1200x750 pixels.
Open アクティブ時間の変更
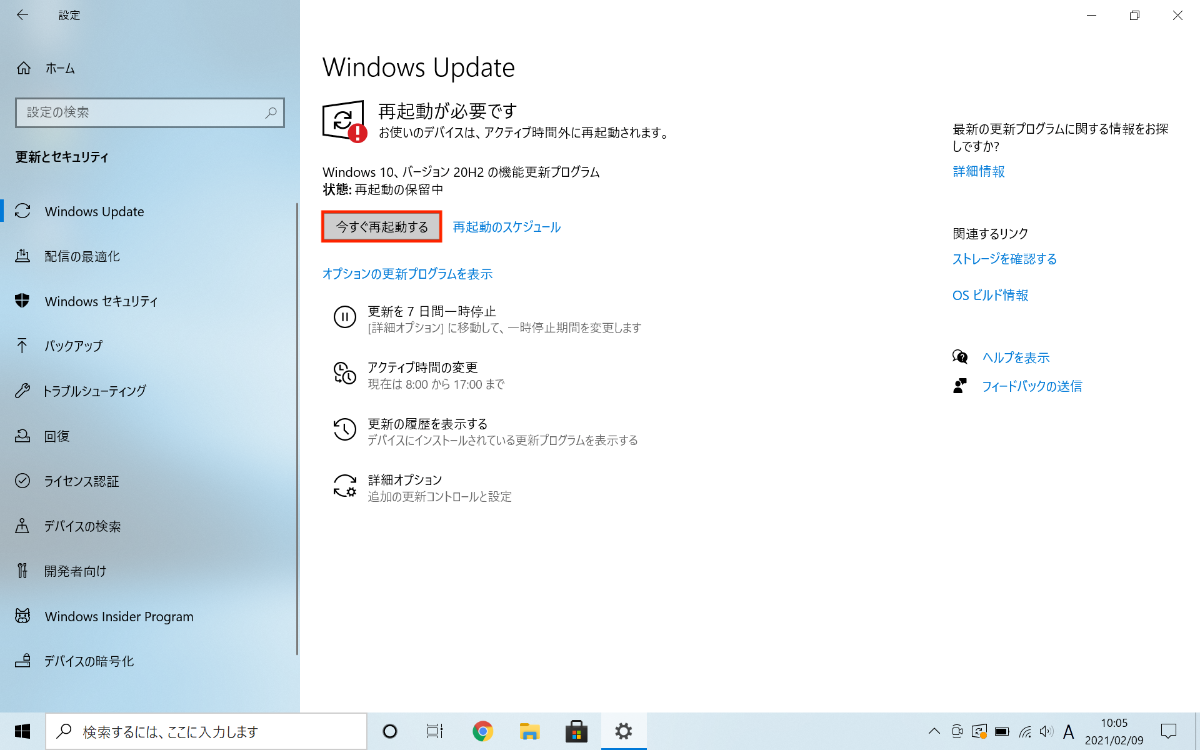click(x=423, y=367)
